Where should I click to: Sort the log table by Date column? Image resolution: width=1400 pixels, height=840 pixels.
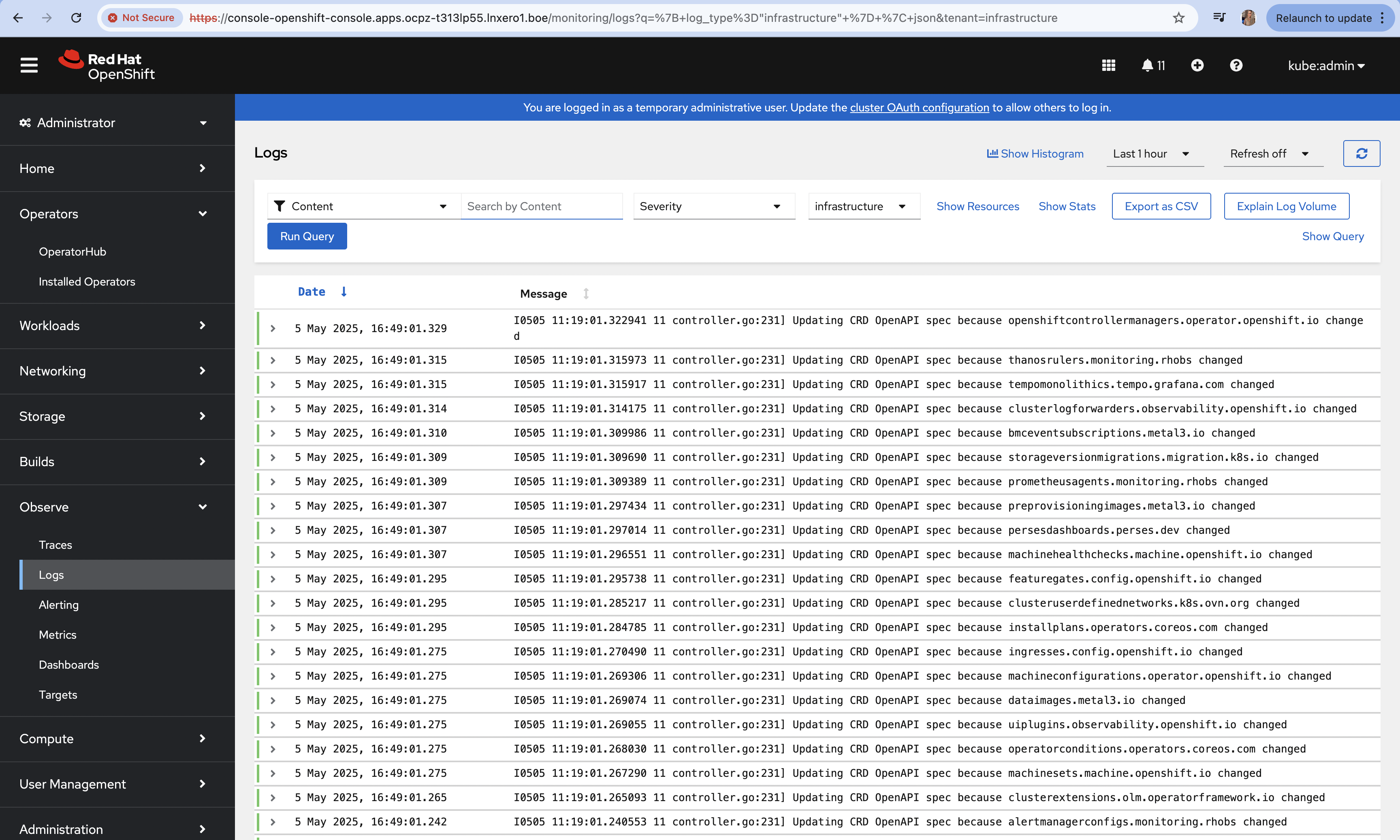(312, 292)
